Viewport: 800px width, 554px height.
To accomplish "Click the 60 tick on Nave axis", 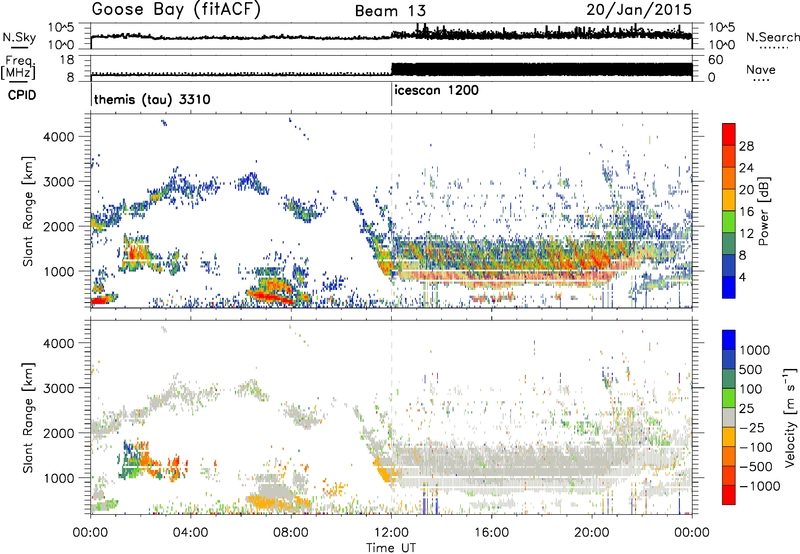I will click(x=716, y=60).
